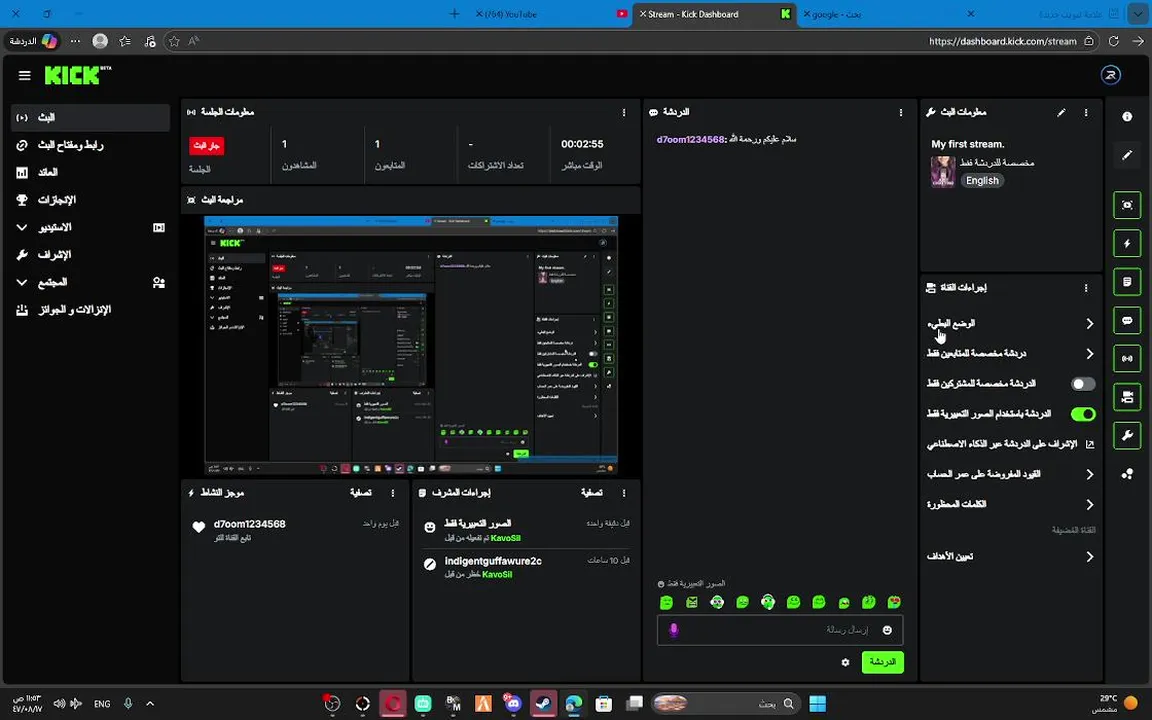Click inside the إرسال رسالة message field
This screenshot has height=720, width=1152.
click(x=780, y=630)
